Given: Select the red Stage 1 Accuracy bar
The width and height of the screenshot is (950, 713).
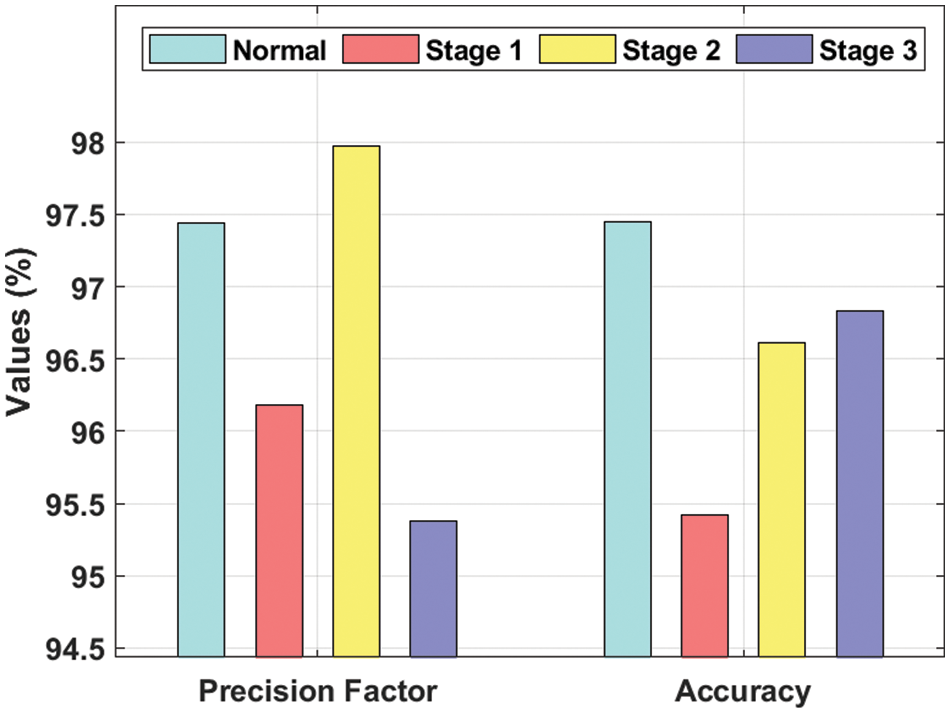Looking at the screenshot, I should pos(705,586).
